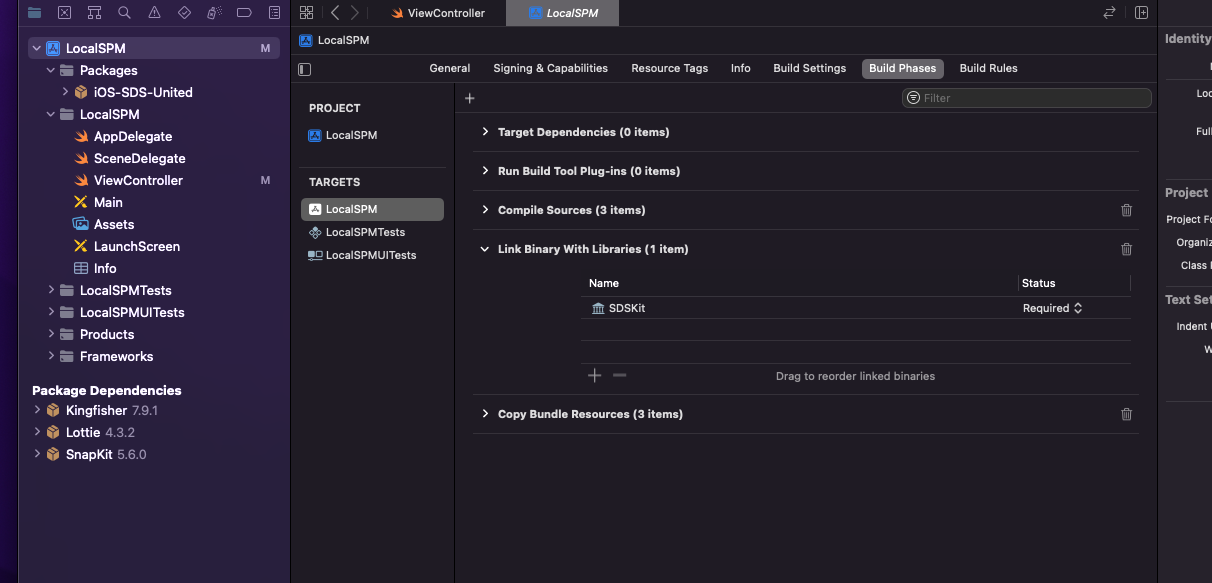The height and width of the screenshot is (583, 1212).
Task: Add an editor on the right
Action: (1141, 13)
